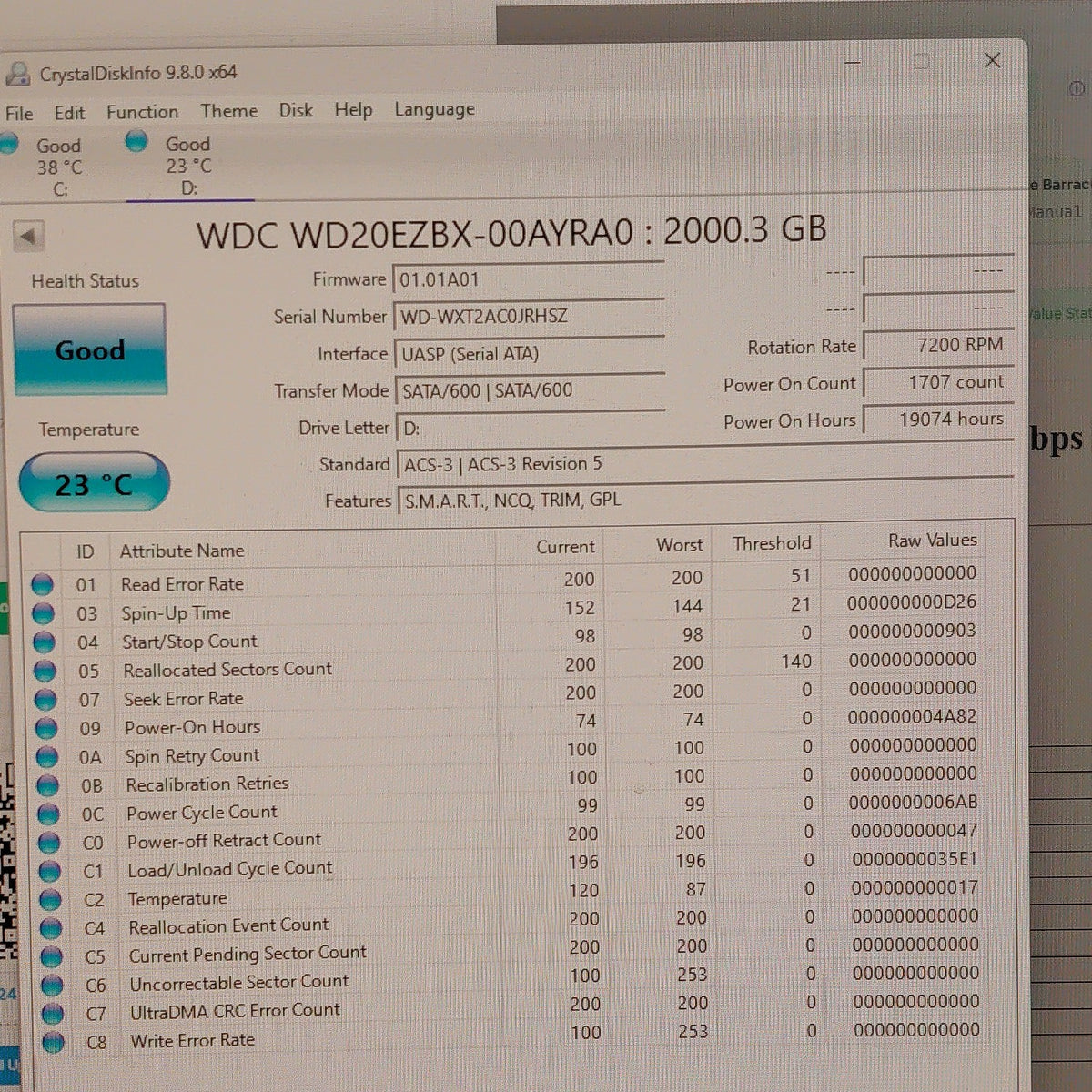Click status orb for Power-off Retract Count
This screenshot has height=1092, width=1092.
[49, 844]
